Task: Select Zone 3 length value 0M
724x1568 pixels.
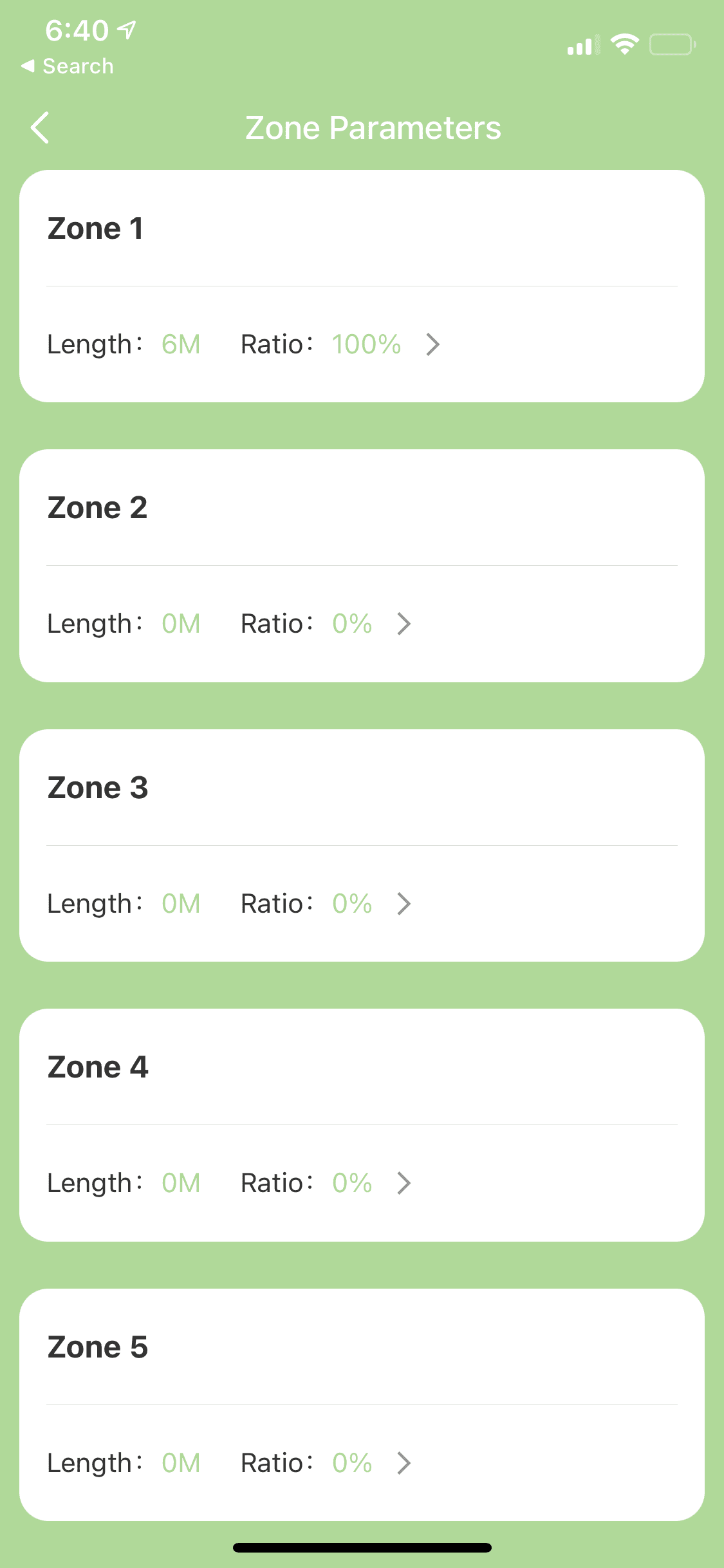Action: point(181,904)
